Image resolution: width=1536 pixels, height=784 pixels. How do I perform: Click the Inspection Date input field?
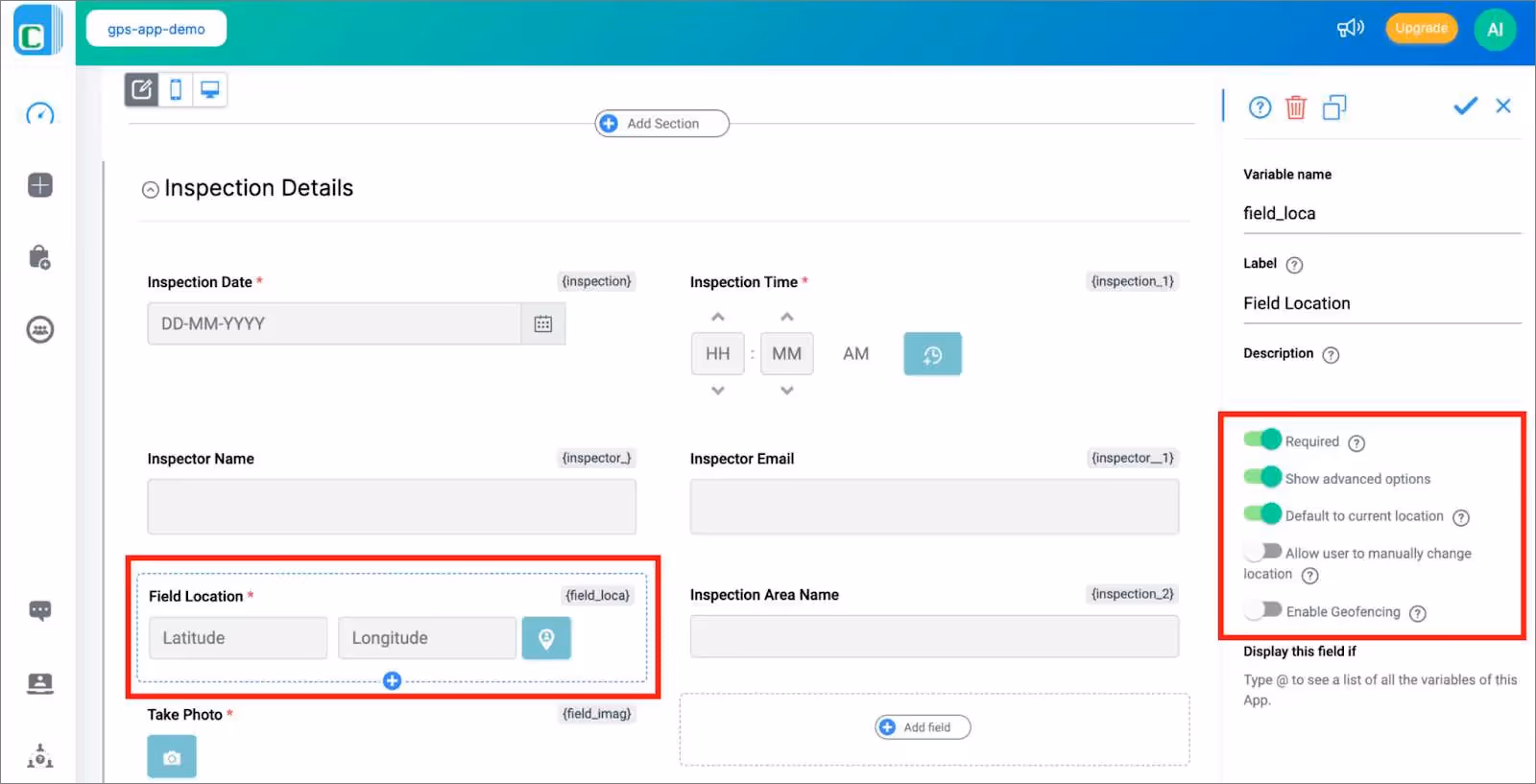click(x=334, y=324)
